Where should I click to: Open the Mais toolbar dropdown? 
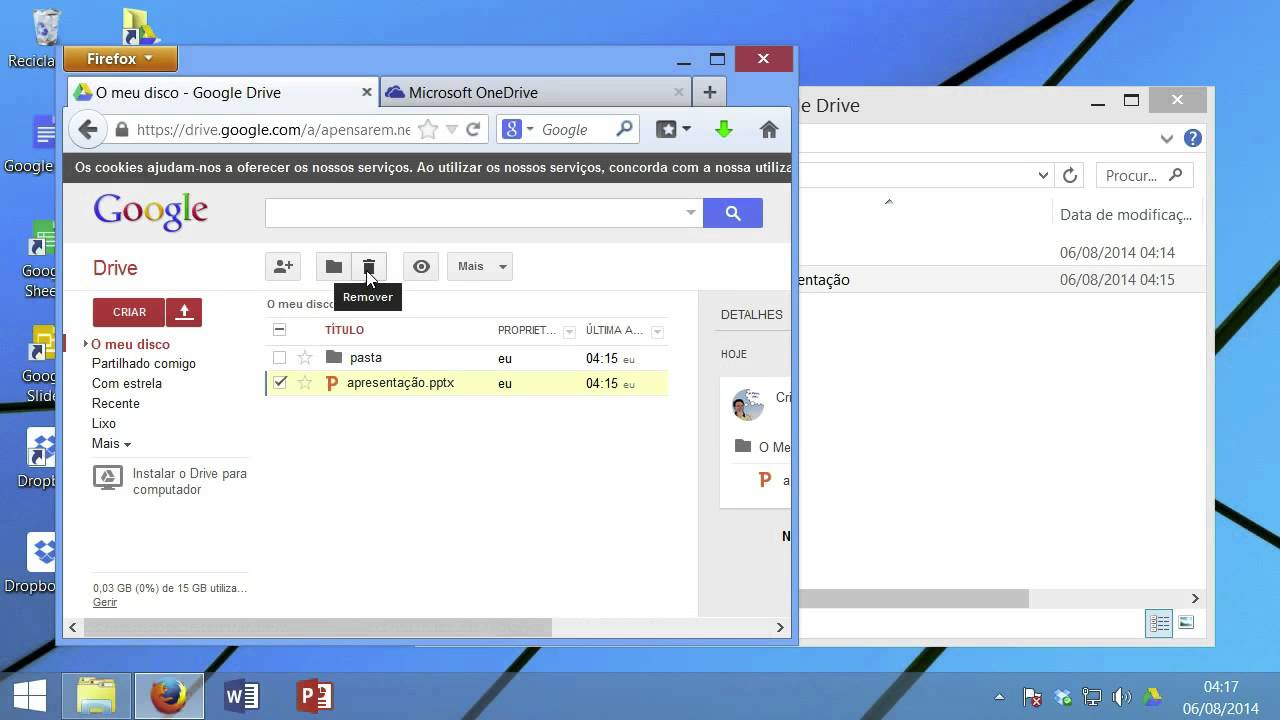click(480, 266)
